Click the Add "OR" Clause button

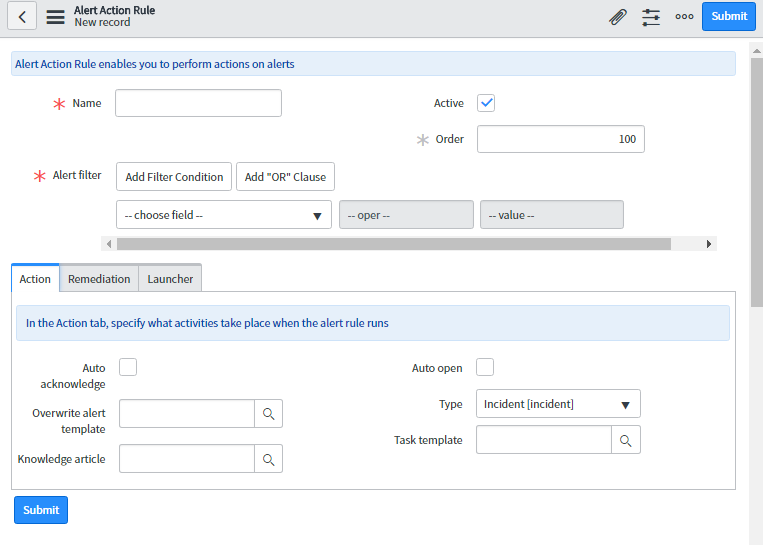285,177
